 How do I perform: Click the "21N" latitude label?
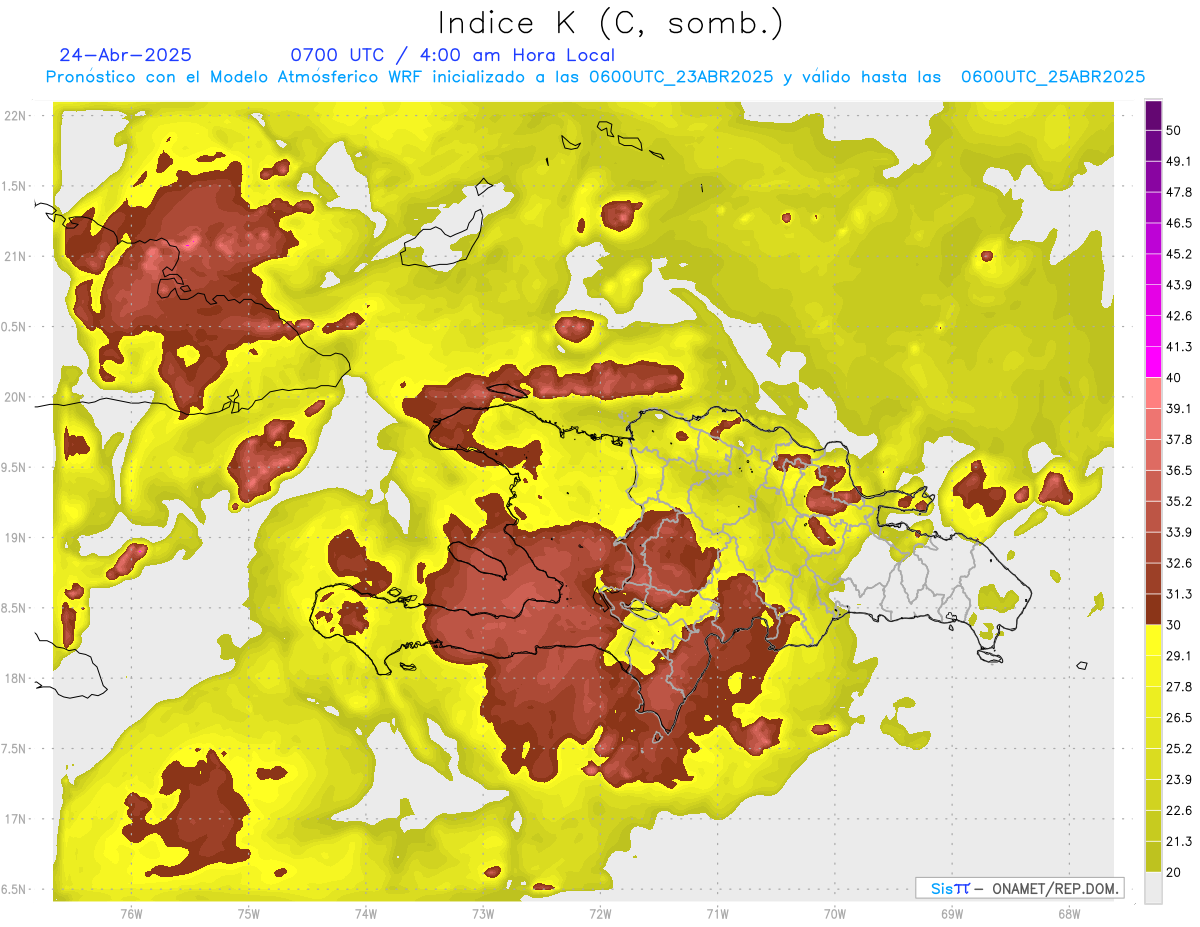pos(16,256)
